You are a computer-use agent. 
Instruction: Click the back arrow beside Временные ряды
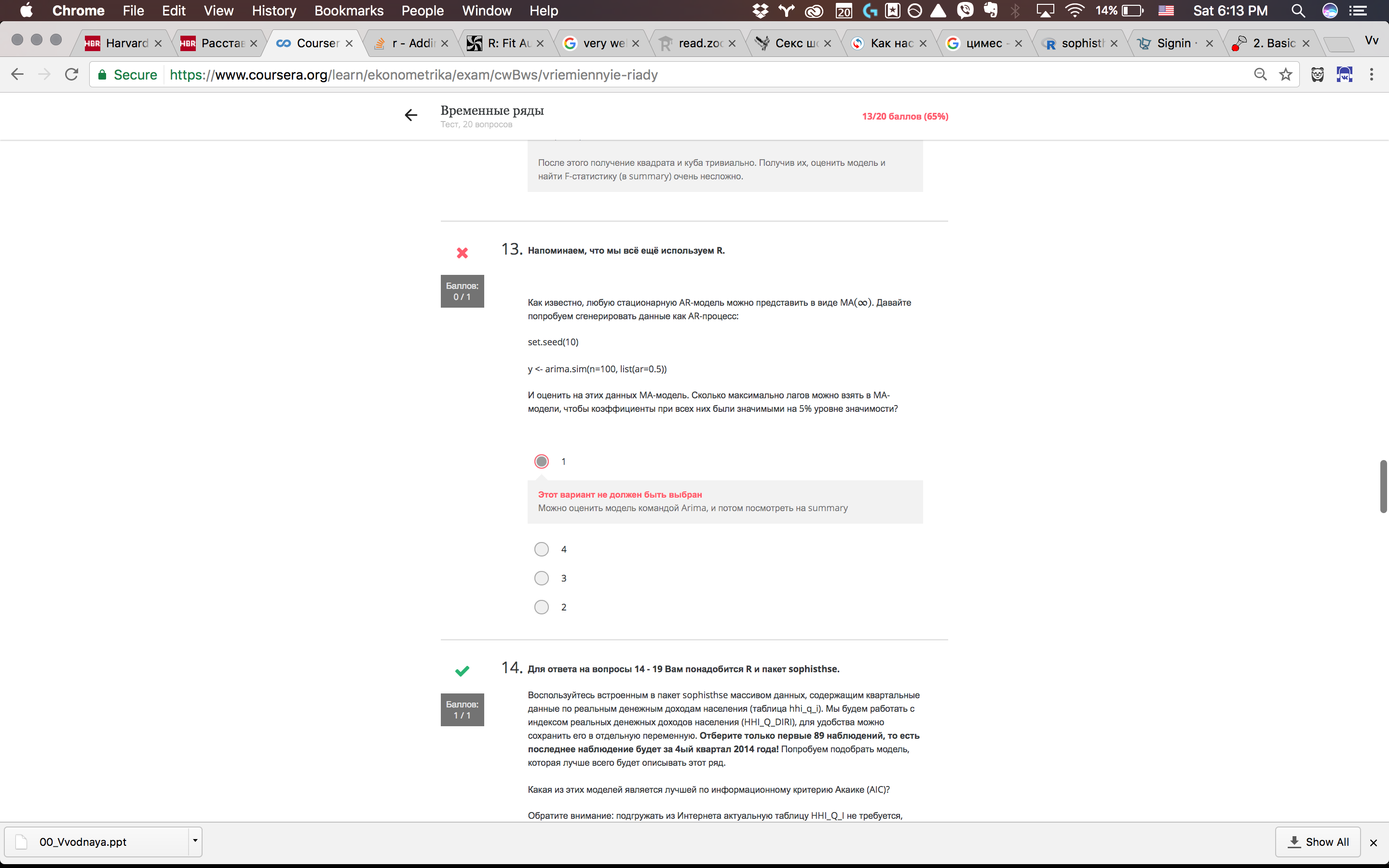coord(411,115)
